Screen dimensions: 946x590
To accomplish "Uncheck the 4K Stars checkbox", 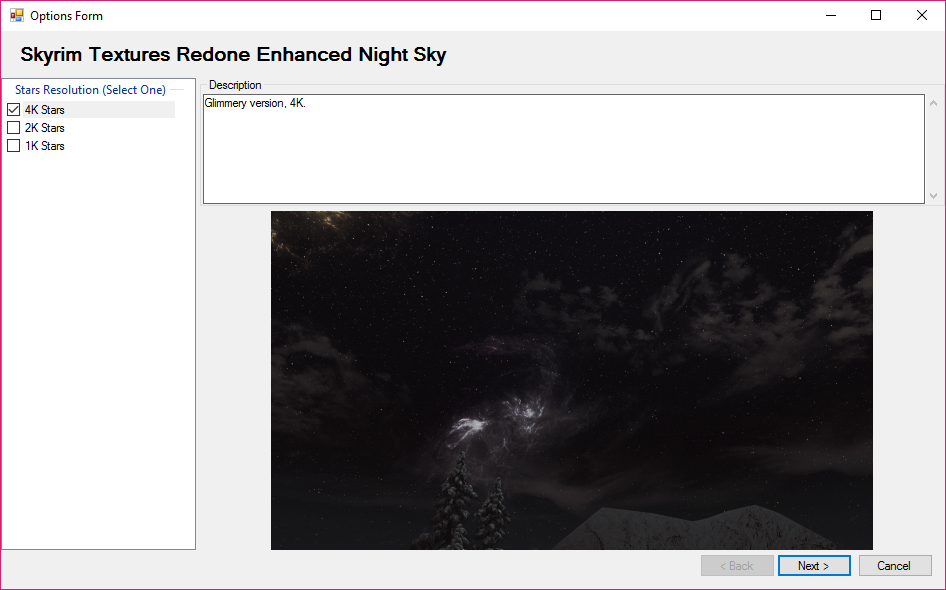I will click(14, 110).
